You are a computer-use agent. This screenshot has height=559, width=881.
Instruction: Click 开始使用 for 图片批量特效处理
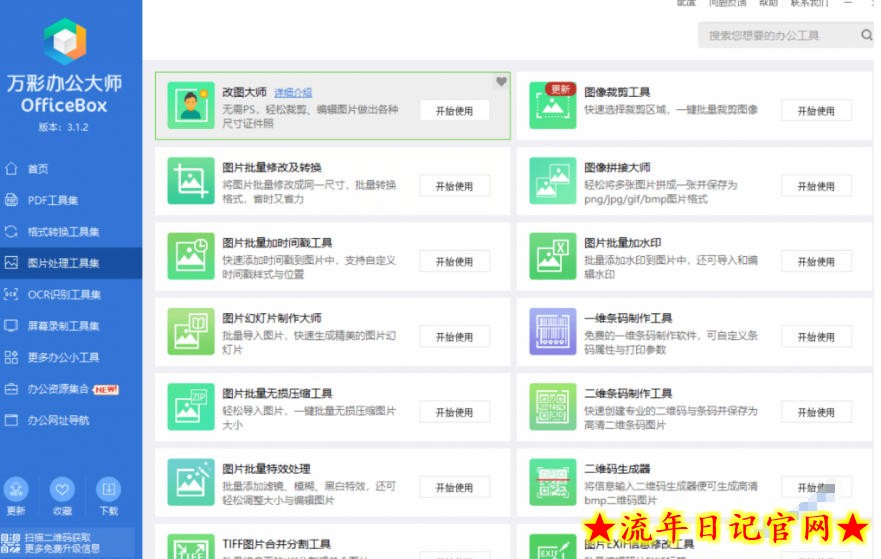454,487
